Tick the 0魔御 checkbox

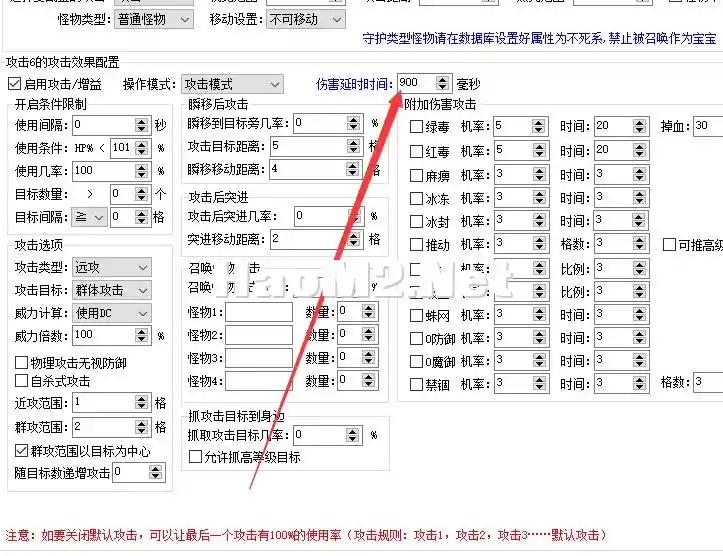[416, 361]
